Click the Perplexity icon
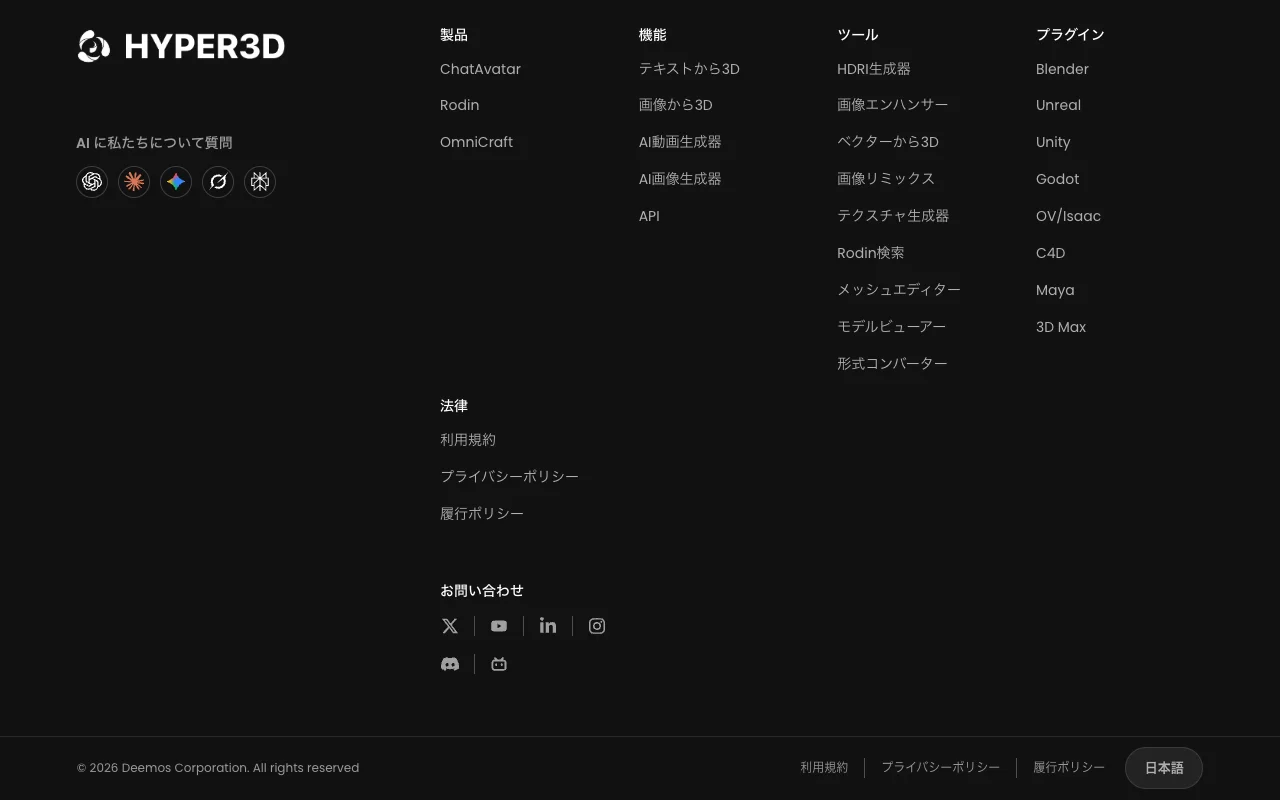Viewport: 1280px width, 800px height. pos(260,182)
